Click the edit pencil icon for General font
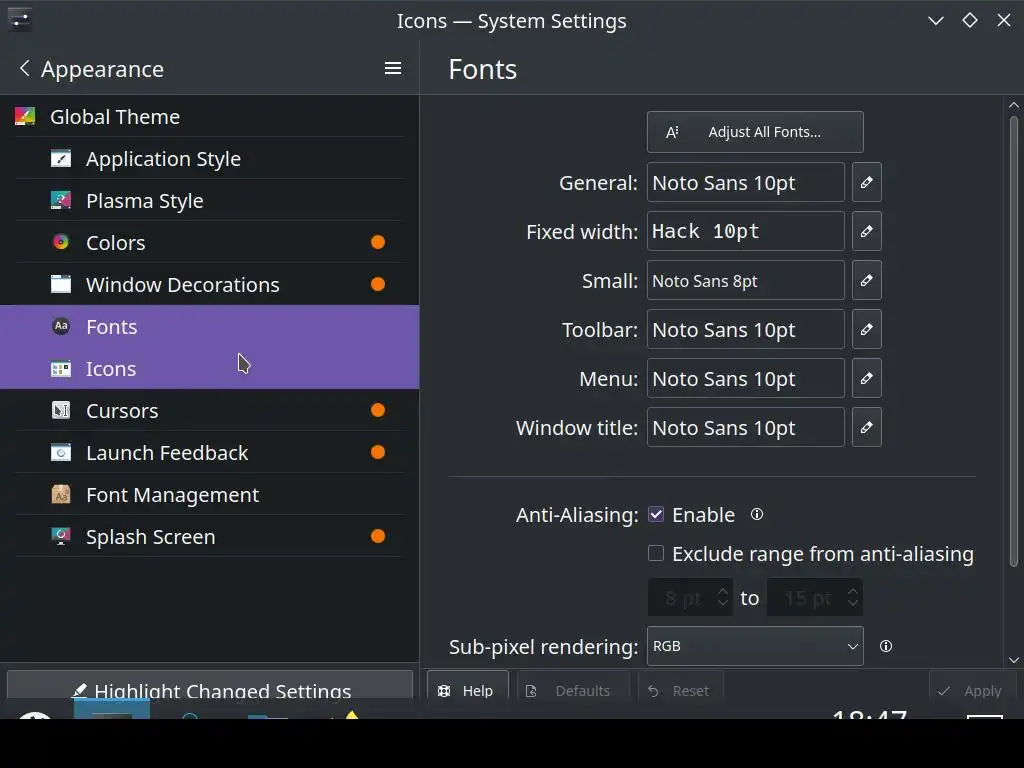This screenshot has width=1024, height=768. pyautogui.click(x=866, y=183)
